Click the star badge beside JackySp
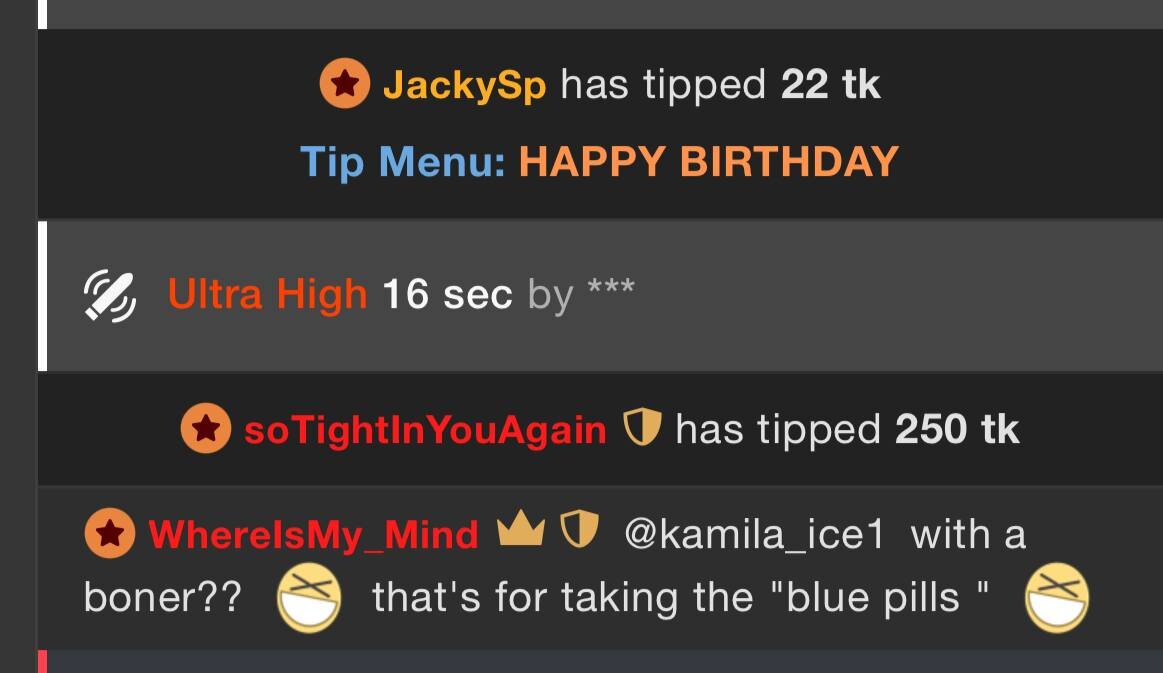 (345, 83)
